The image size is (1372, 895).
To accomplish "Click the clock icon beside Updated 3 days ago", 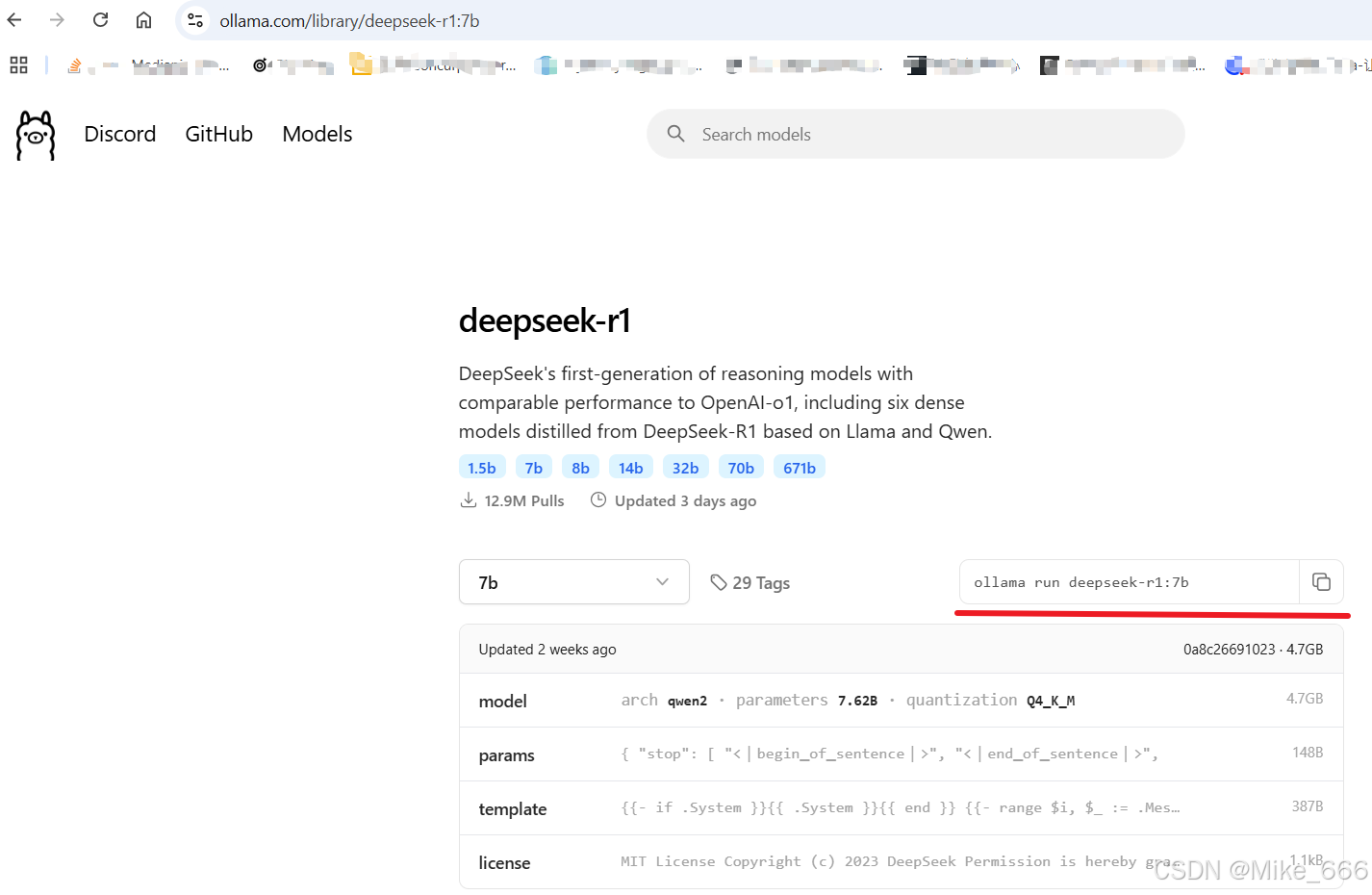I will [598, 500].
